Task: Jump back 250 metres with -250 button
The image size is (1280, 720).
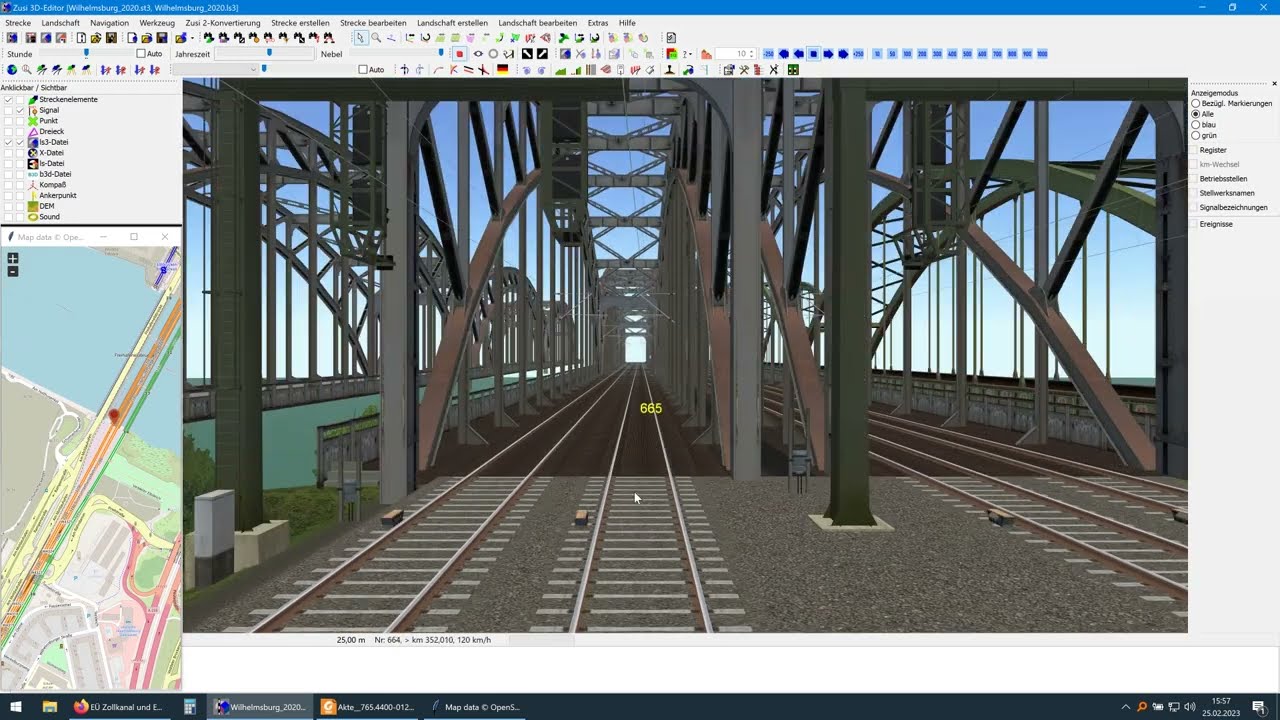Action: pyautogui.click(x=768, y=54)
